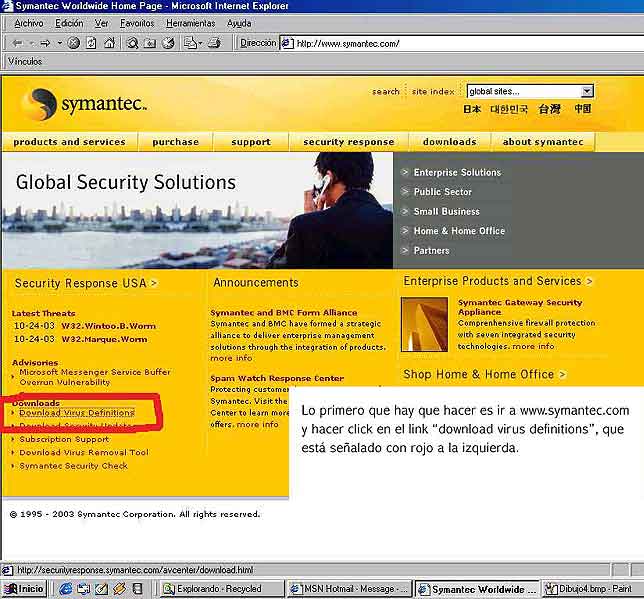The width and height of the screenshot is (644, 599).
Task: Switch to MSN Hotmail taskbar window
Action: click(349, 589)
